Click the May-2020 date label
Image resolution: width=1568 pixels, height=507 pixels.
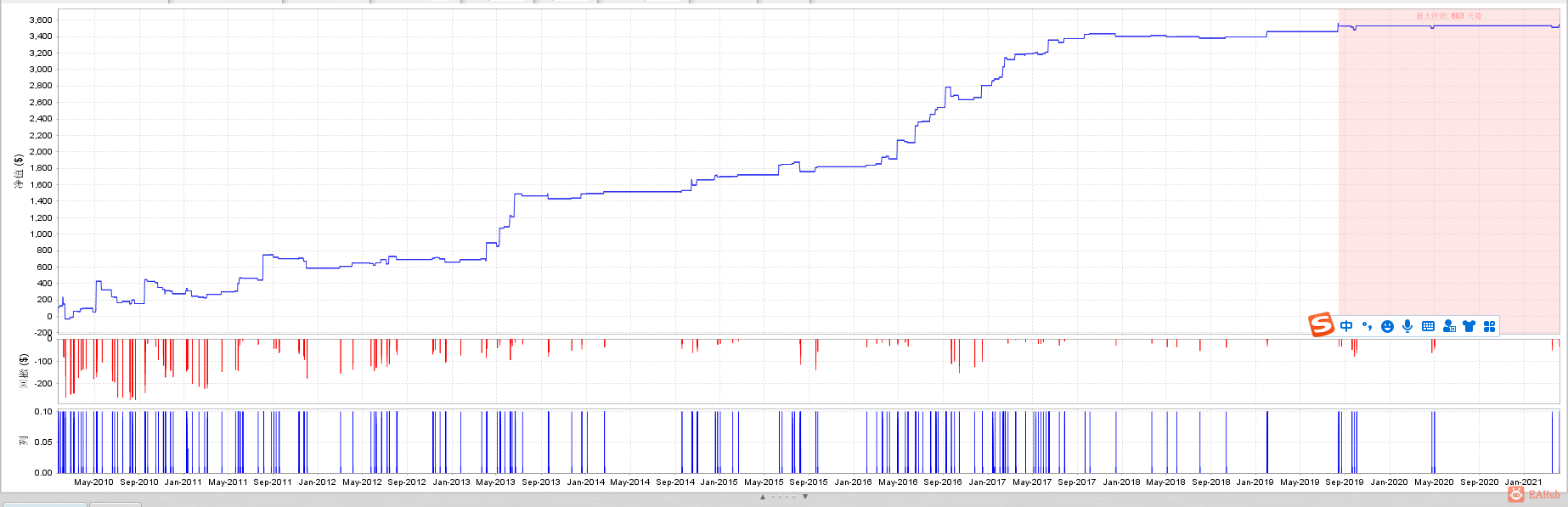pos(1434,482)
